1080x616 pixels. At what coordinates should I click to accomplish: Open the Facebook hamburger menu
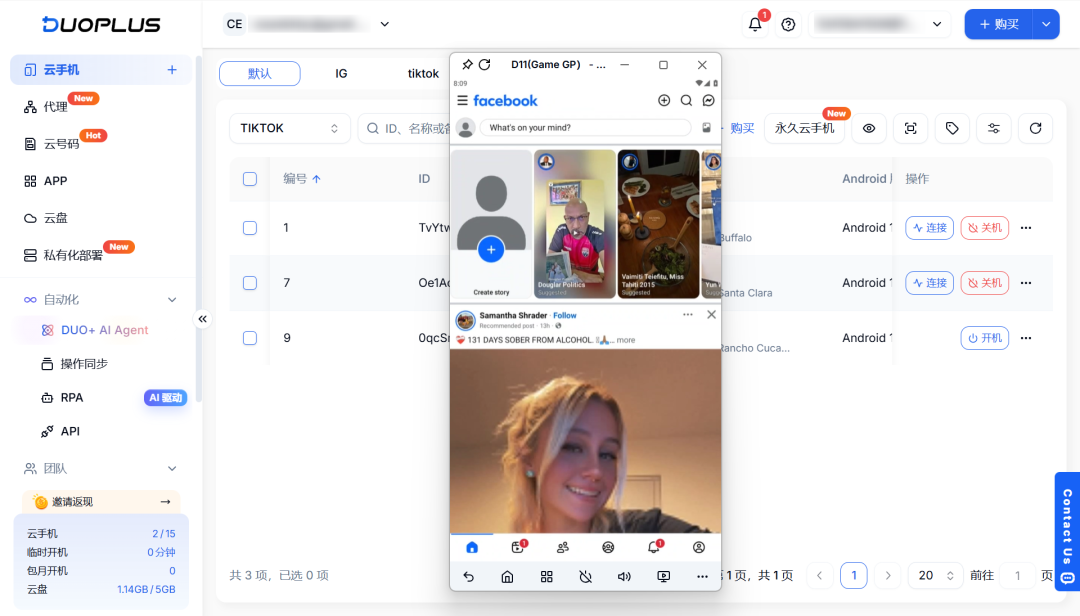462,101
